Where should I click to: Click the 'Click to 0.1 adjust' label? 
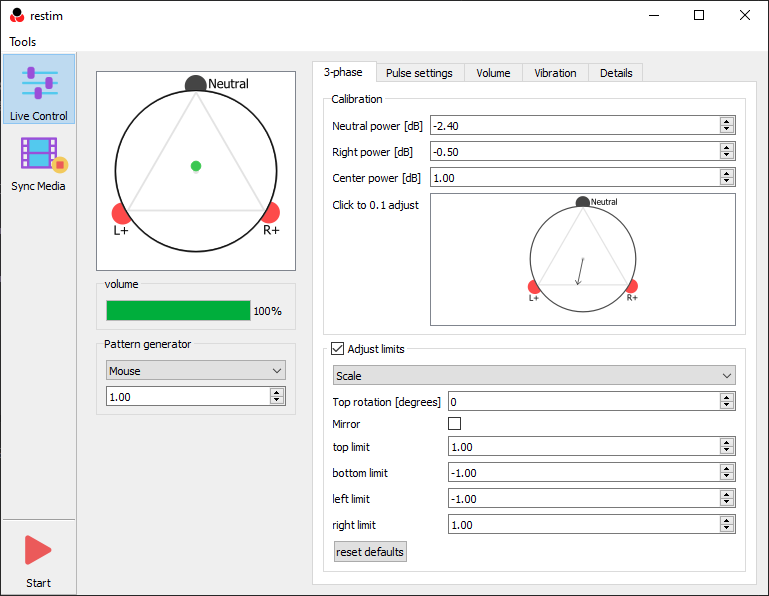[376, 205]
